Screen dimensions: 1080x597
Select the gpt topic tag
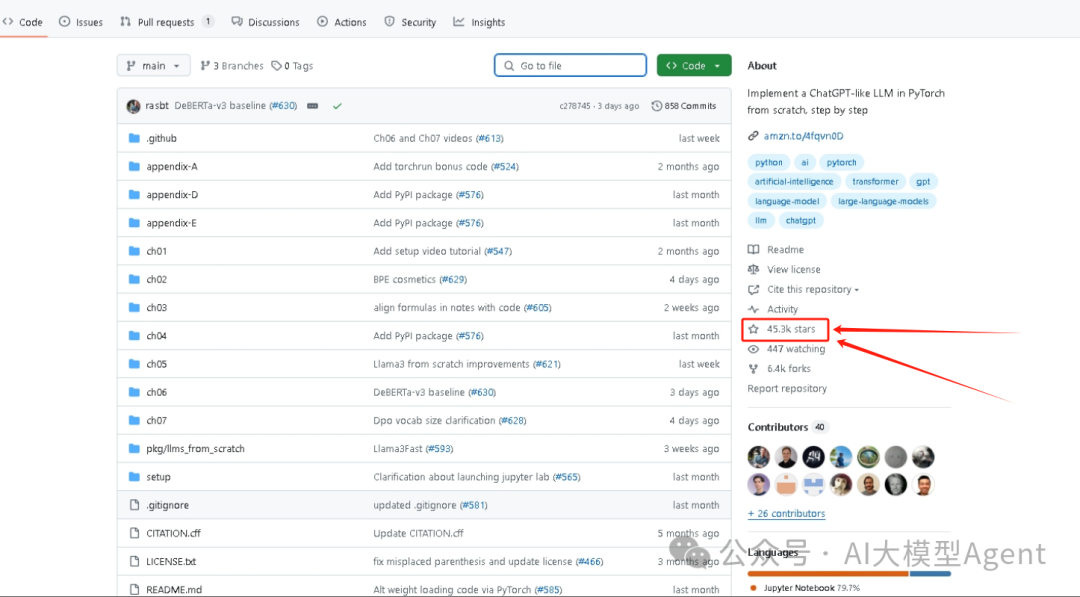click(923, 182)
